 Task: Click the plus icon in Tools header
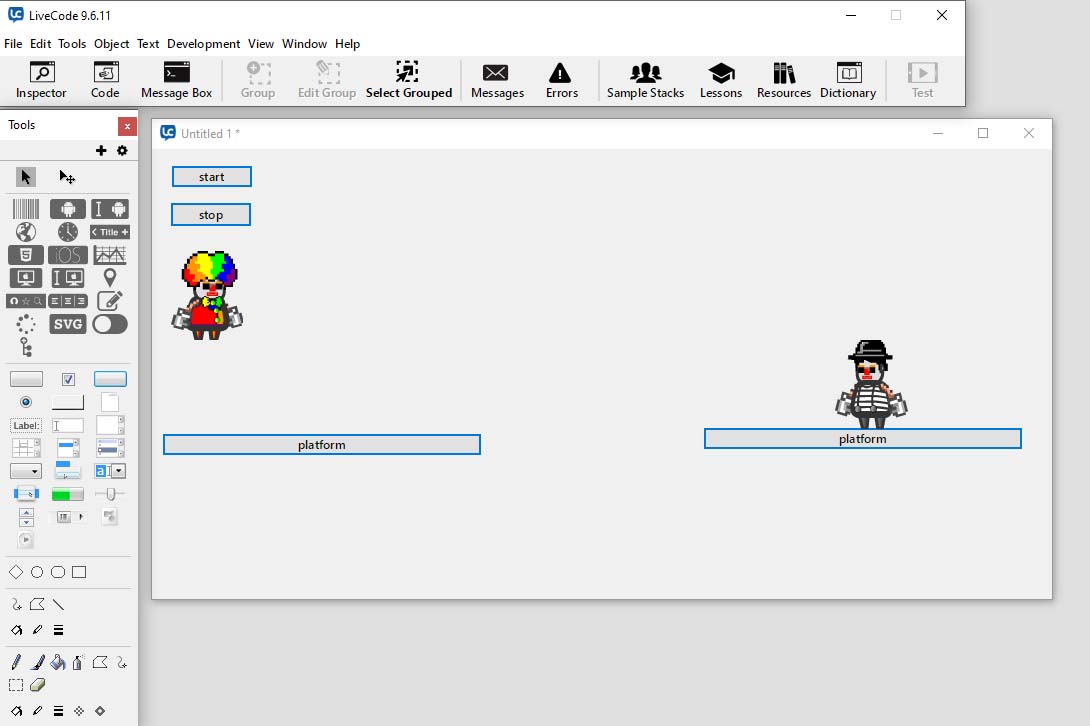coord(101,151)
